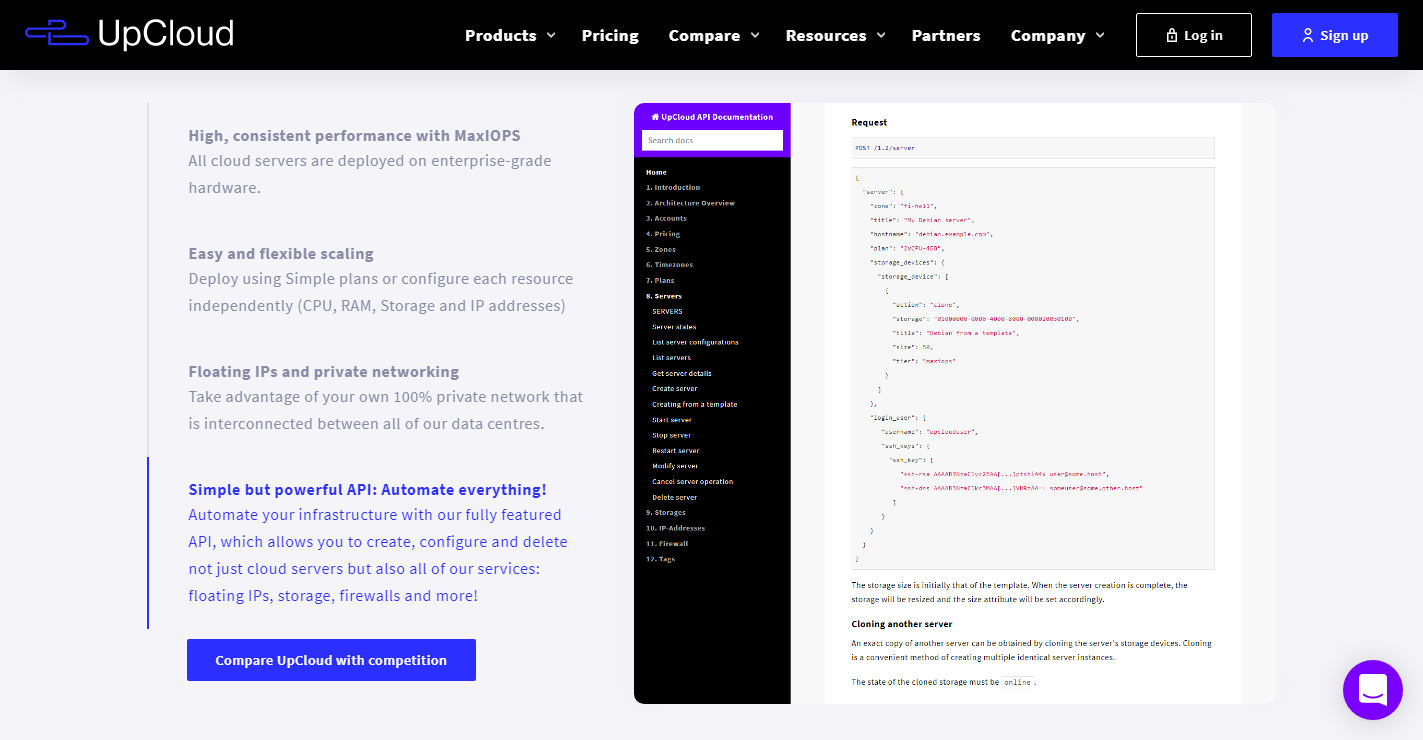The width and height of the screenshot is (1423, 740).
Task: Click the home icon beside UpCloud API Documentation
Action: click(x=655, y=117)
